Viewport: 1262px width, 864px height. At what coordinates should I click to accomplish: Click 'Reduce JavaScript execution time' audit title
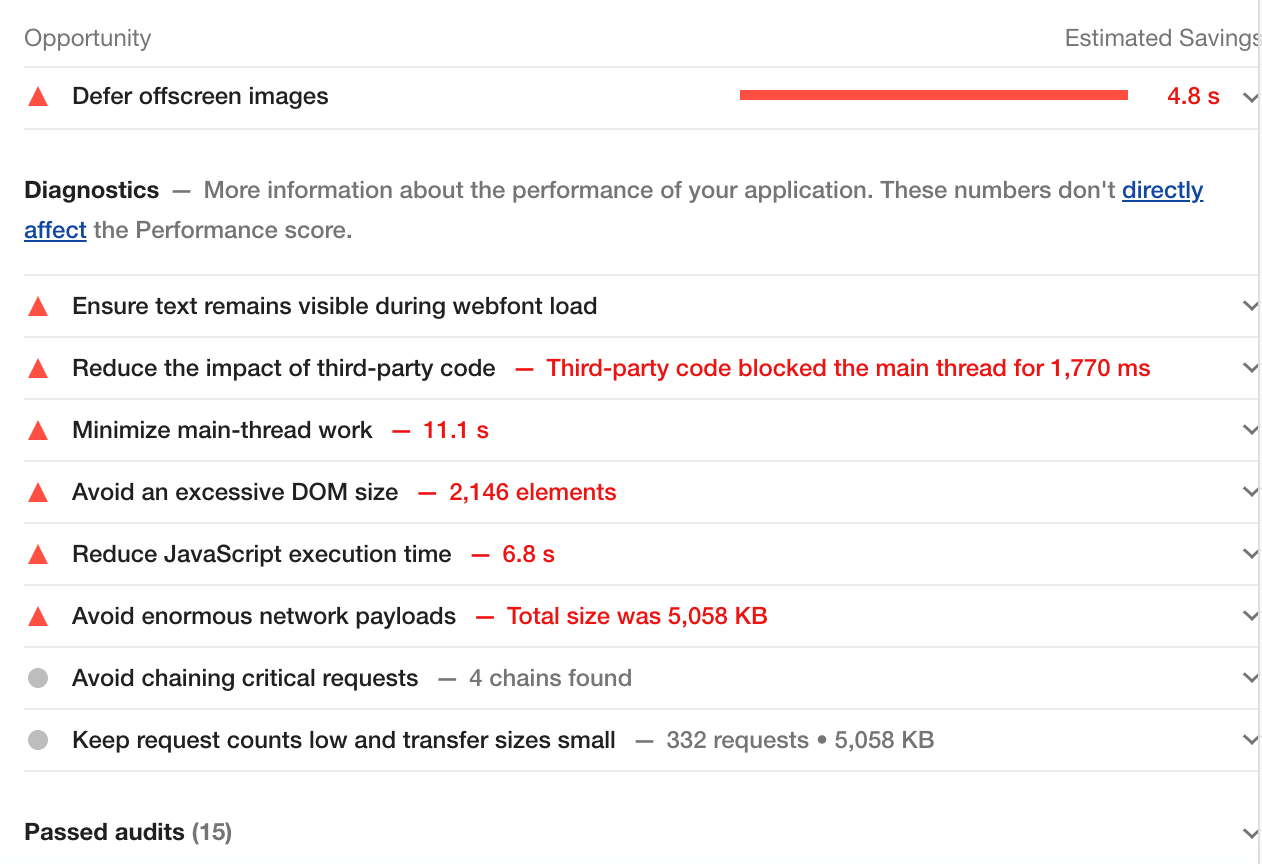pos(262,554)
